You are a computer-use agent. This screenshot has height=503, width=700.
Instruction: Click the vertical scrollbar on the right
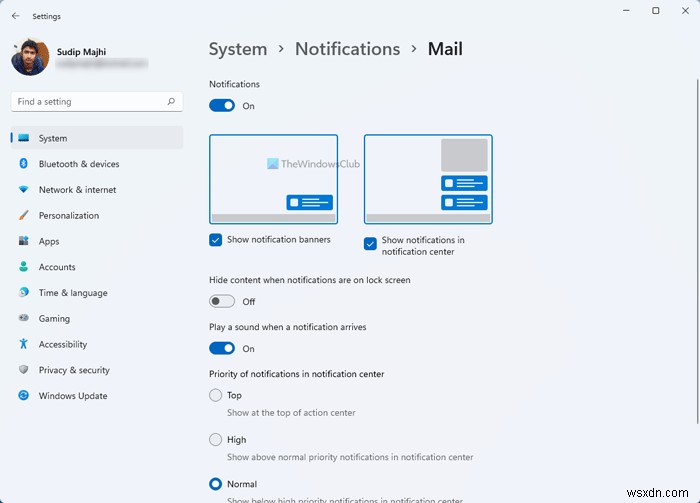pos(697,251)
